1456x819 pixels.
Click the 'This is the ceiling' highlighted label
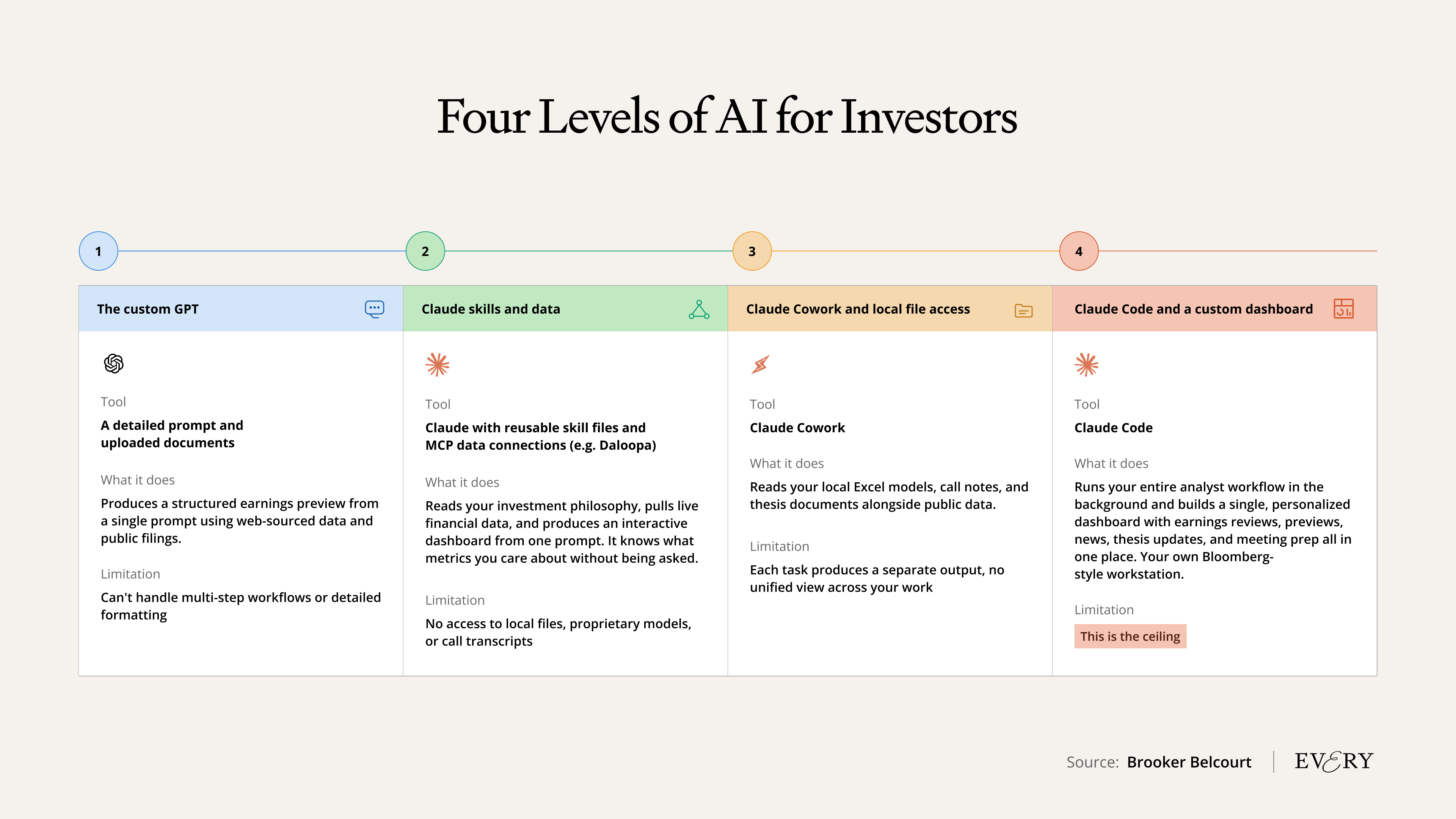click(1130, 637)
